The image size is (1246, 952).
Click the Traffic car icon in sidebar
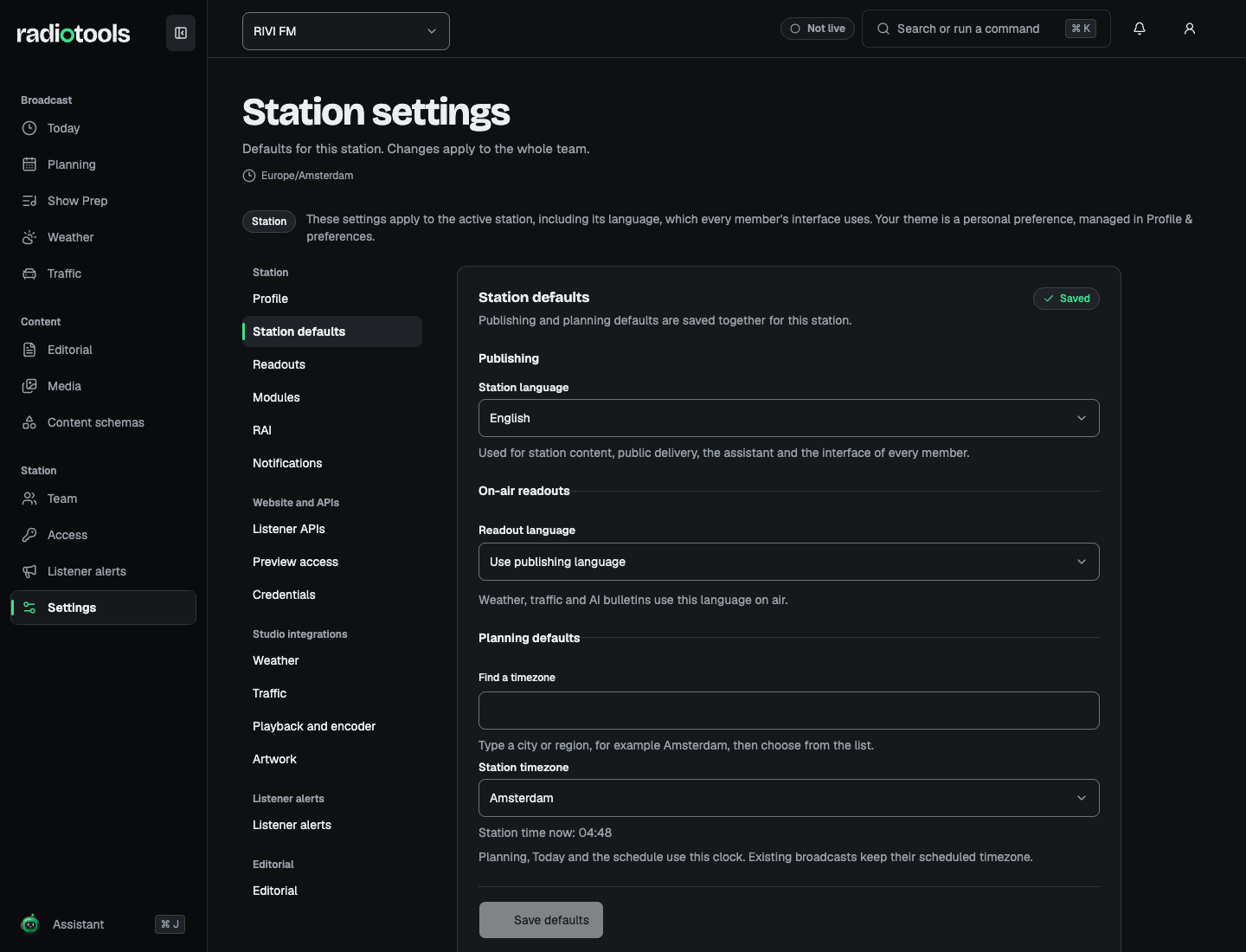(x=29, y=273)
